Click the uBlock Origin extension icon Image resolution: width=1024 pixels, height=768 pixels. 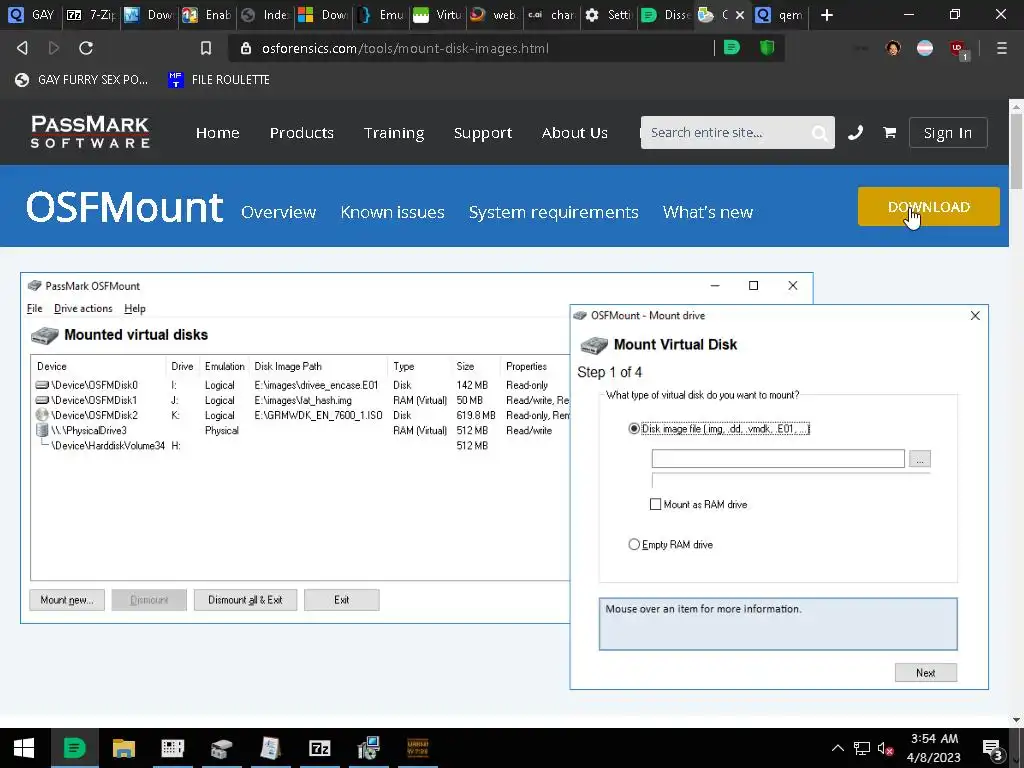tap(957, 48)
